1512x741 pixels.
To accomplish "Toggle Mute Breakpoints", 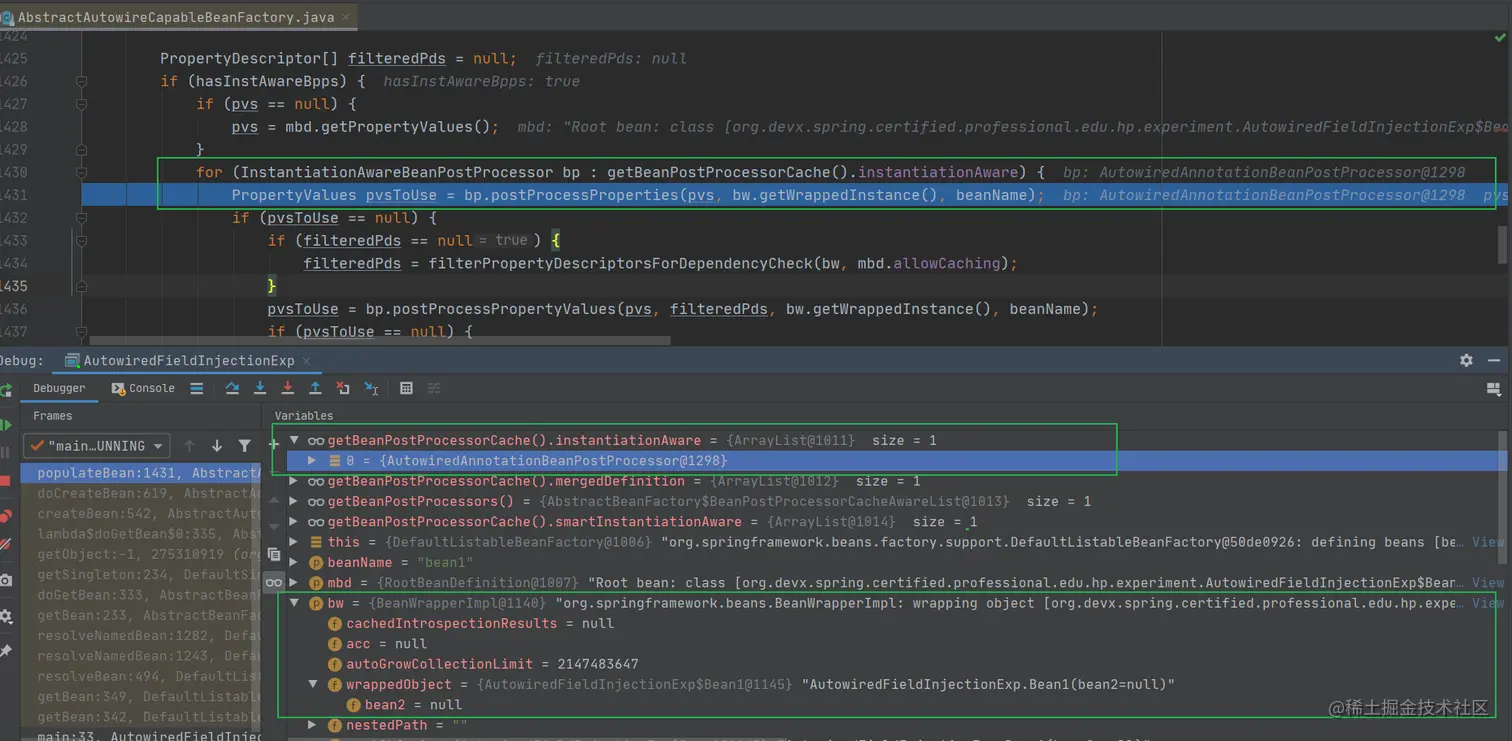I will click(5, 545).
